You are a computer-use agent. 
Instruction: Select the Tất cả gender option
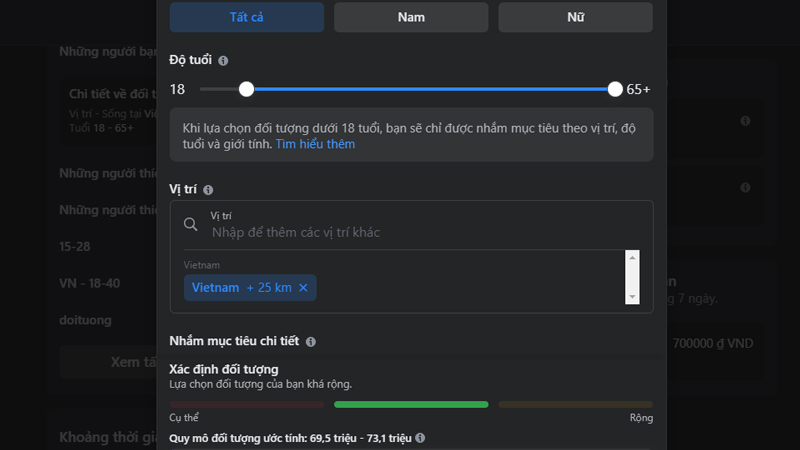(246, 17)
